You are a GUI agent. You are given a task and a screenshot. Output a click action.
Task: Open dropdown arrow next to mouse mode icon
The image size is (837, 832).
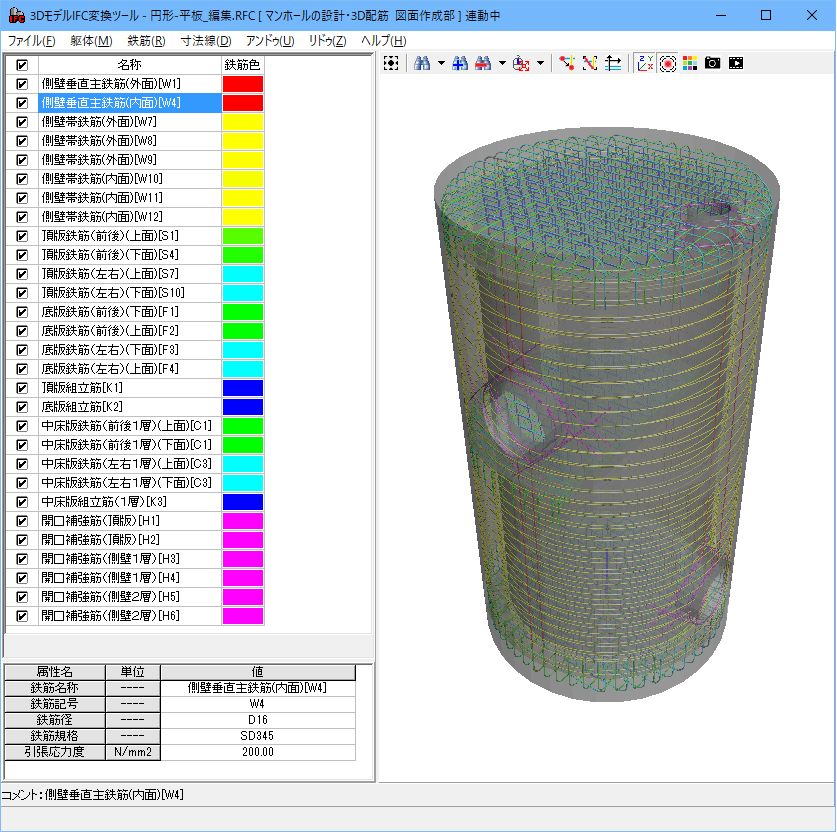point(540,64)
